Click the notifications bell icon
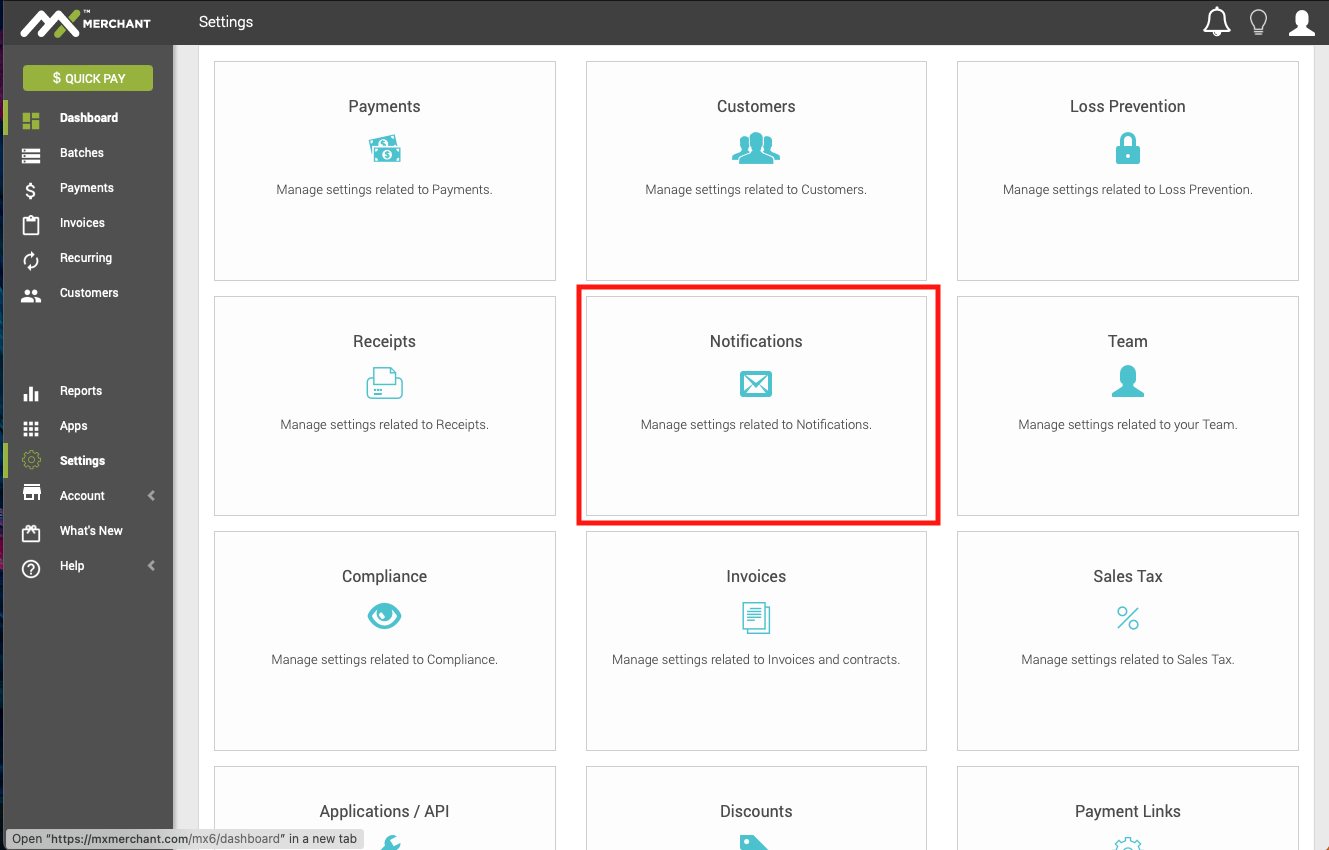 click(x=1216, y=20)
